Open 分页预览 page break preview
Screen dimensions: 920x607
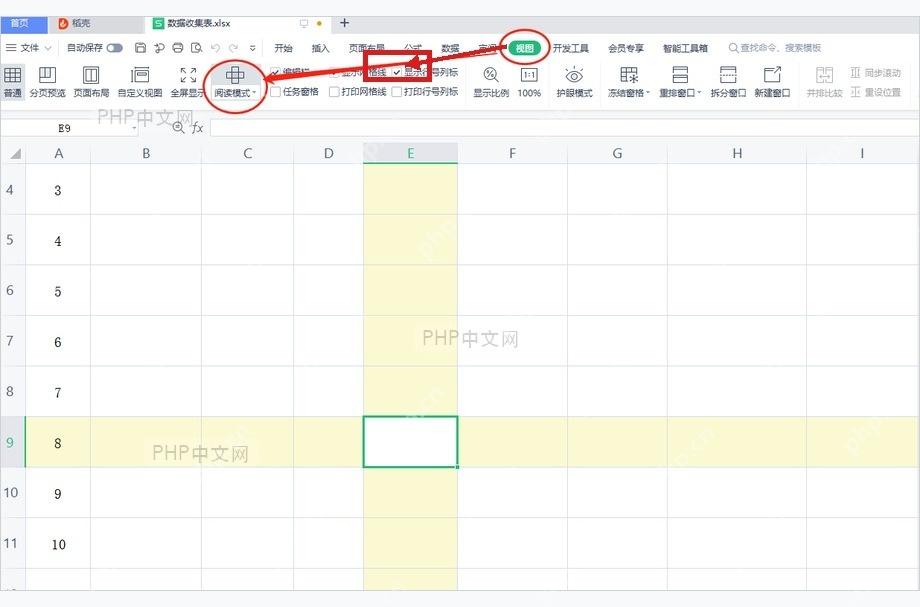click(x=48, y=82)
